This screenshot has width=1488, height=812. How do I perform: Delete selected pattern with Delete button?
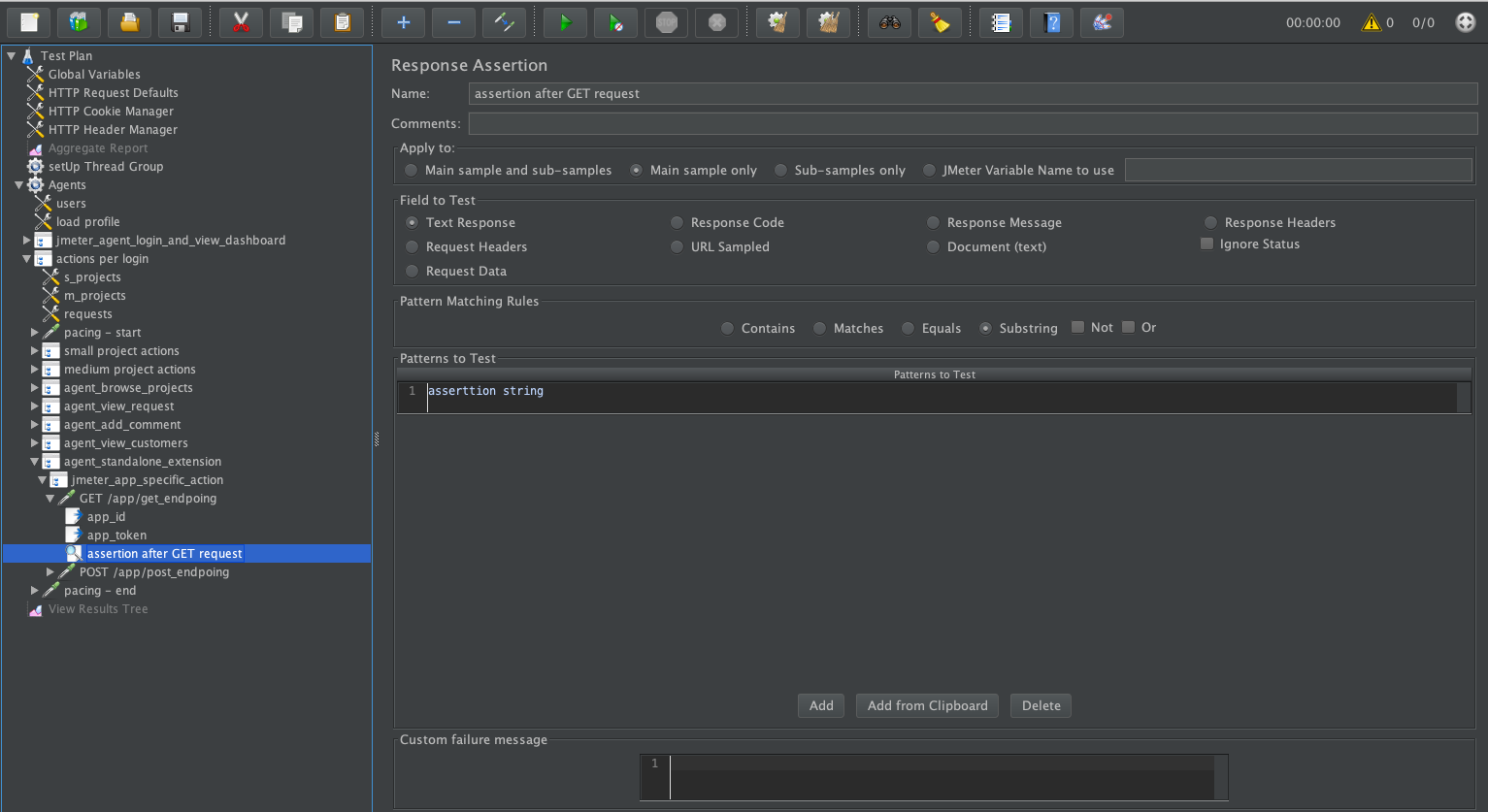click(1041, 705)
